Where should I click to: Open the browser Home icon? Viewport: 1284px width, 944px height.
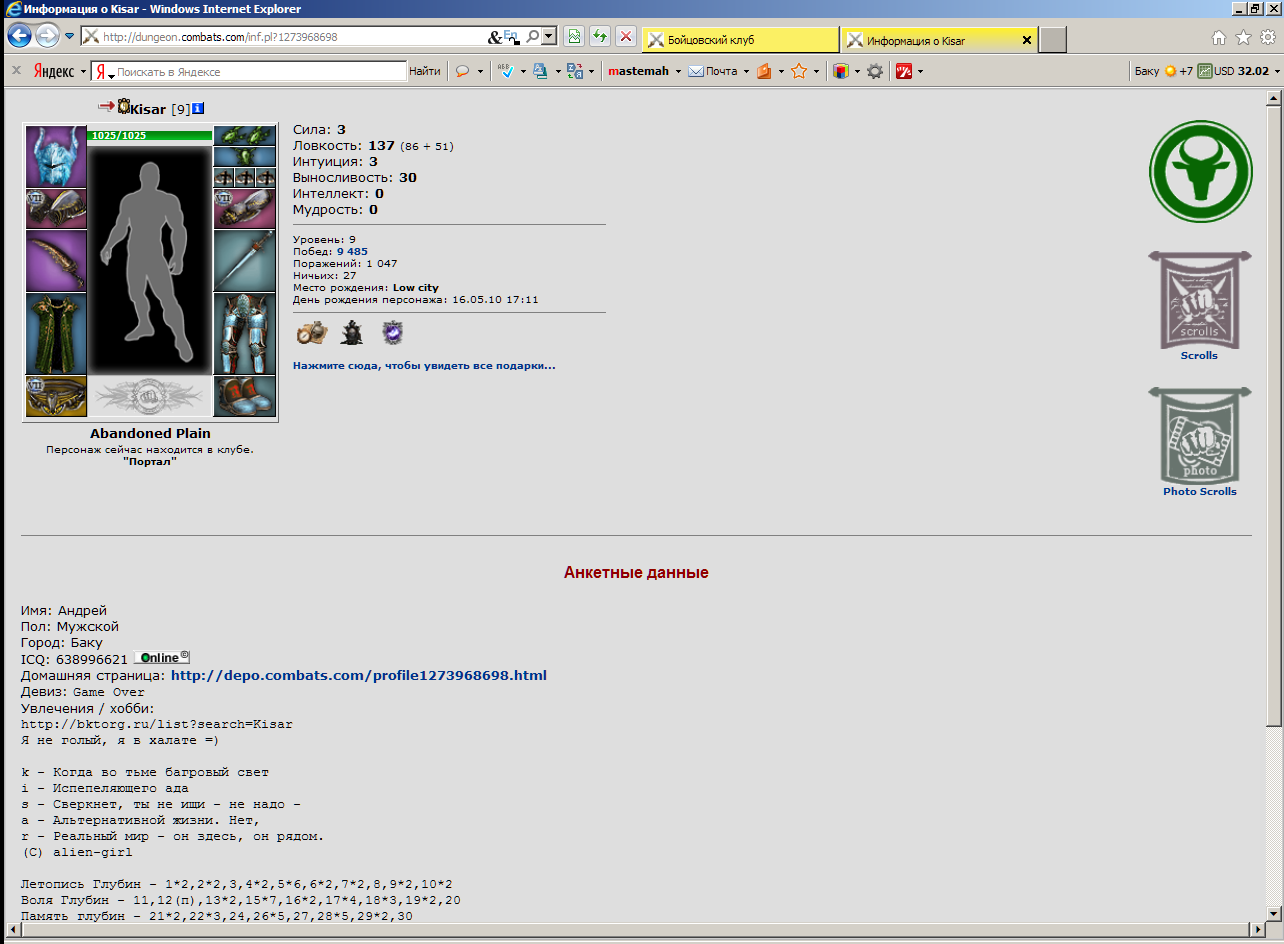(x=1218, y=38)
